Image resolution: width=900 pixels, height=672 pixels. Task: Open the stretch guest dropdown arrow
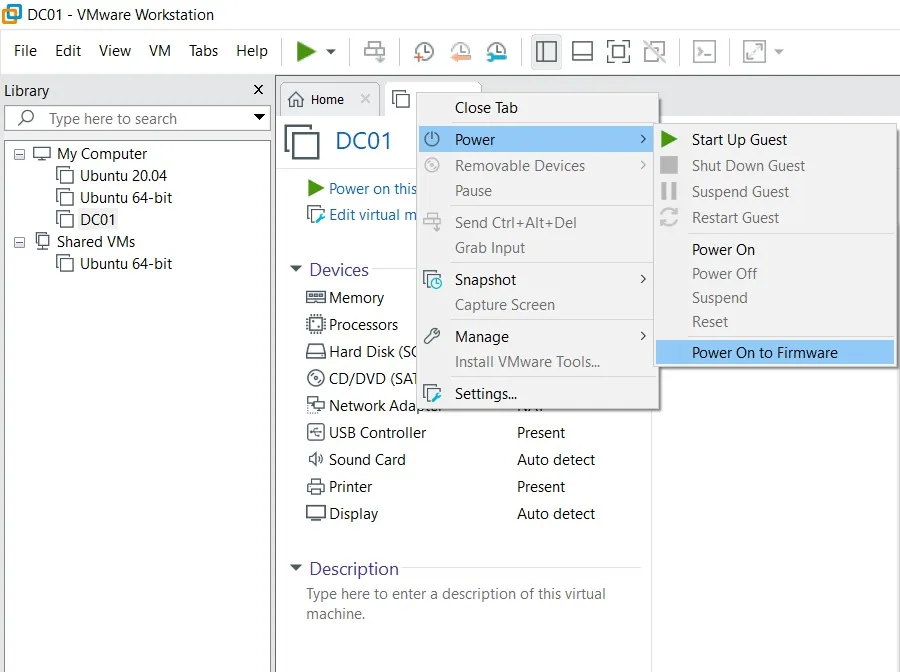tap(779, 52)
